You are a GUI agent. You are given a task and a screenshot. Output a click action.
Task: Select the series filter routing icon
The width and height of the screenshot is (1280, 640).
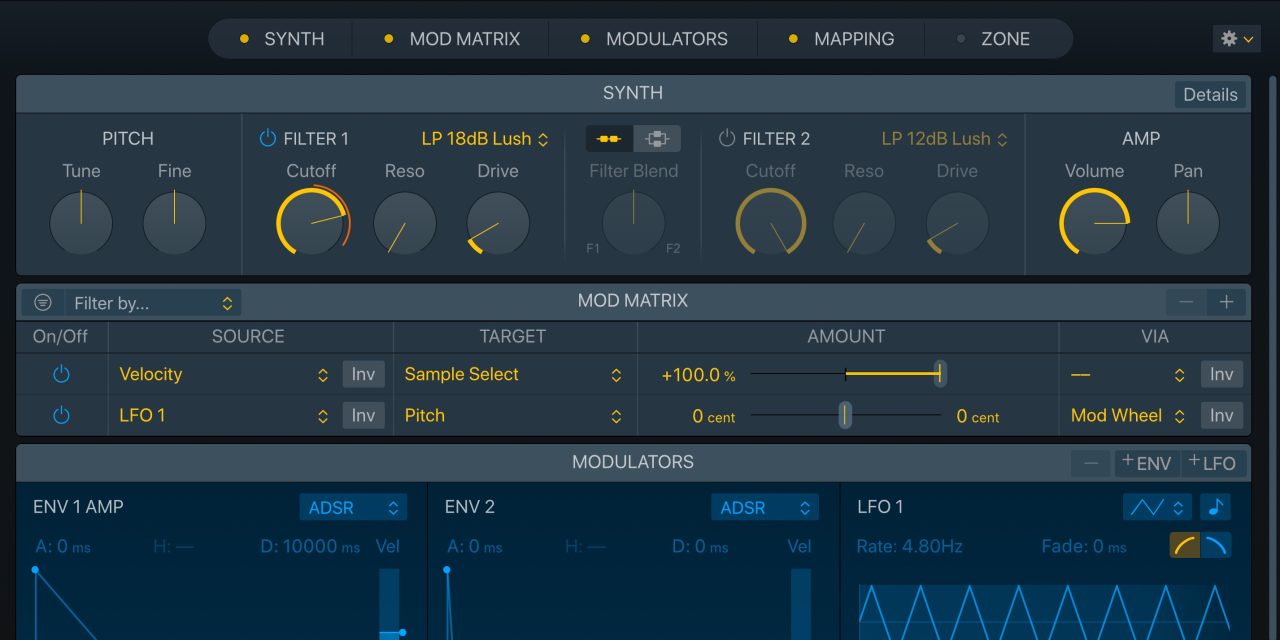pos(609,139)
